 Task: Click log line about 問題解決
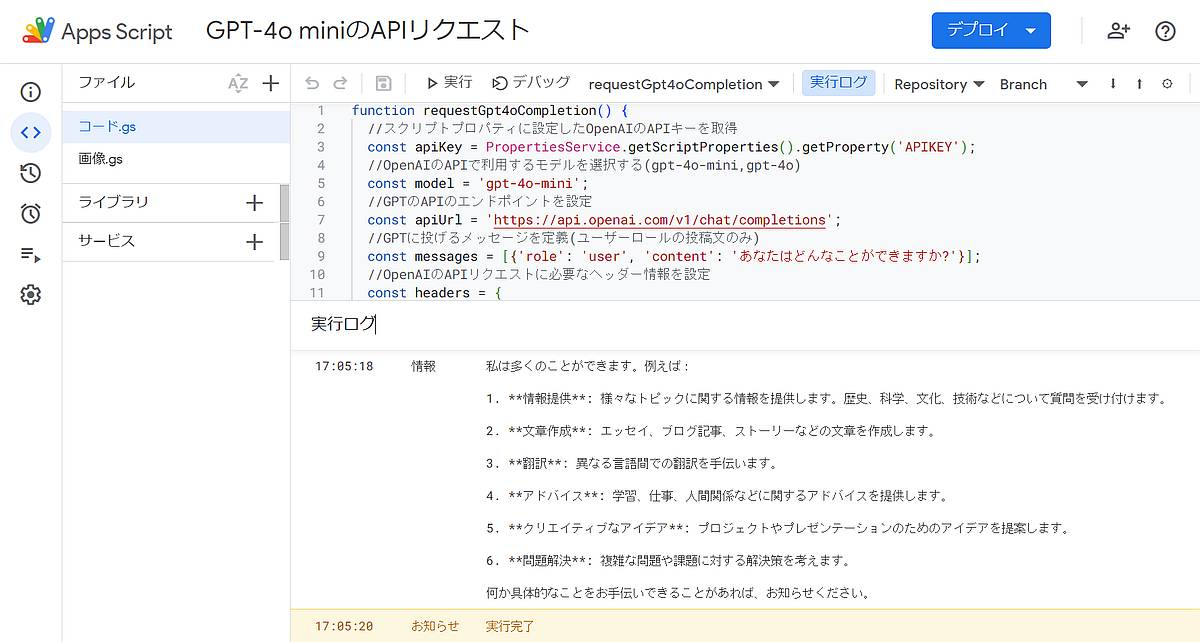669,560
